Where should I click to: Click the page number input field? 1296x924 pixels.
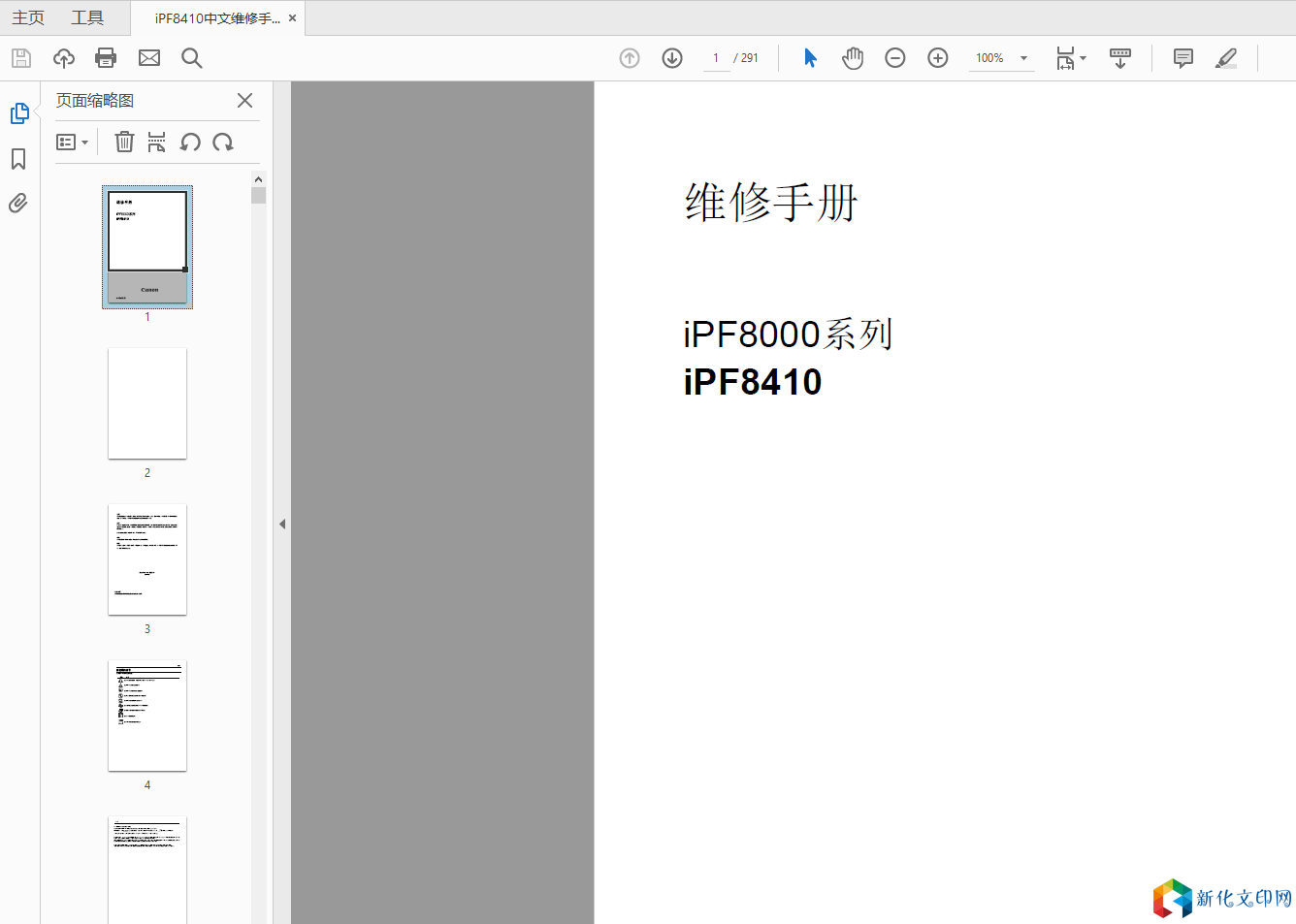tap(716, 58)
